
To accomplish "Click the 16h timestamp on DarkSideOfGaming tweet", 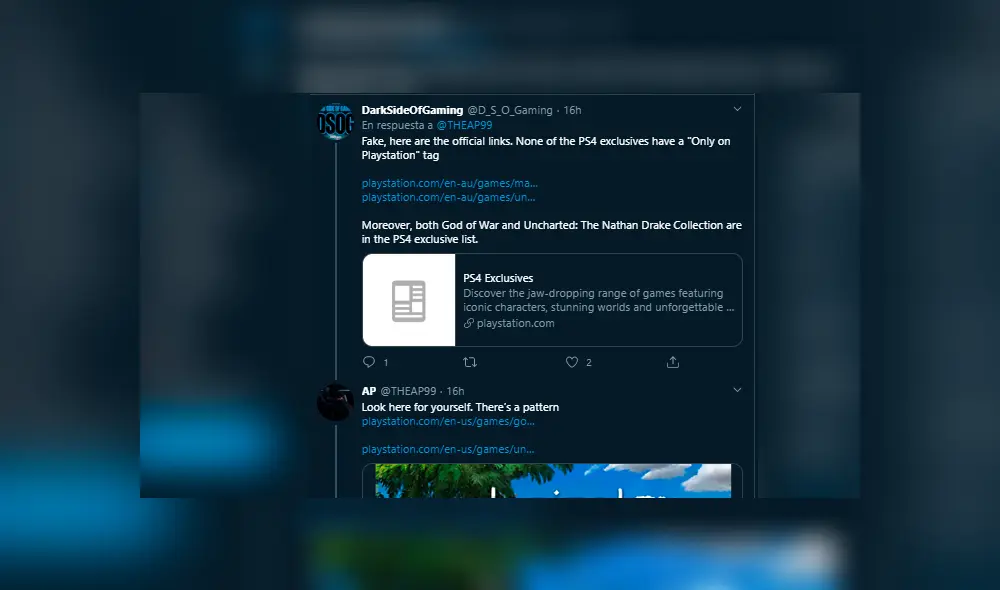I will pos(572,110).
